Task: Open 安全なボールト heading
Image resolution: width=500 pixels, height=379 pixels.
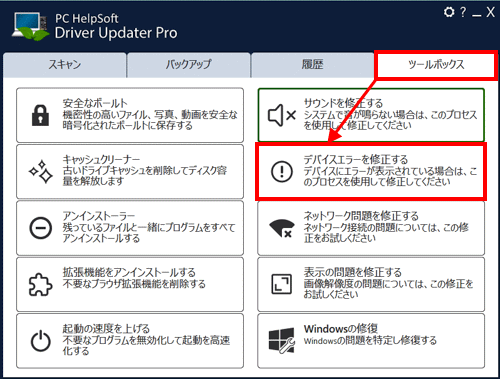Action: tap(95, 103)
